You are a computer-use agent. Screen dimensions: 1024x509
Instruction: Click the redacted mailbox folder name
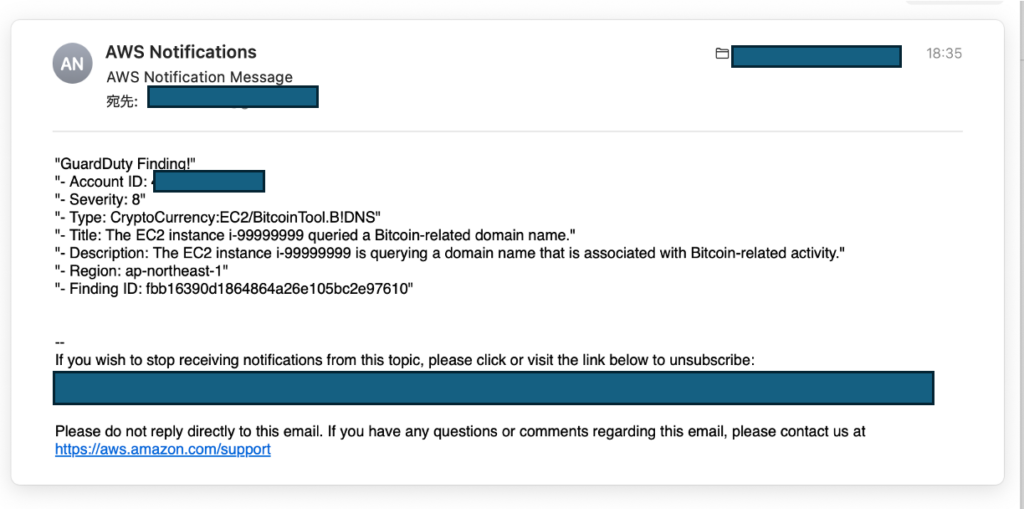click(x=816, y=56)
